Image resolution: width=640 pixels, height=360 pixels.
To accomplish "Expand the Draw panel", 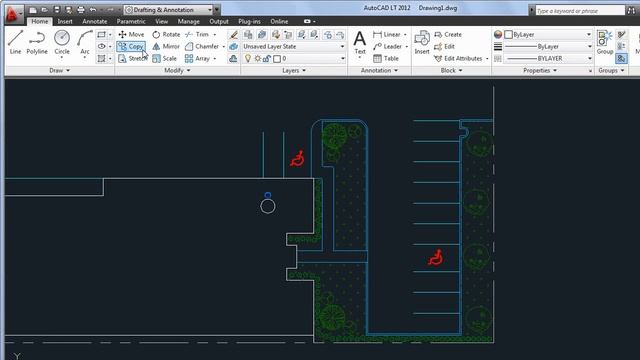I will point(60,71).
